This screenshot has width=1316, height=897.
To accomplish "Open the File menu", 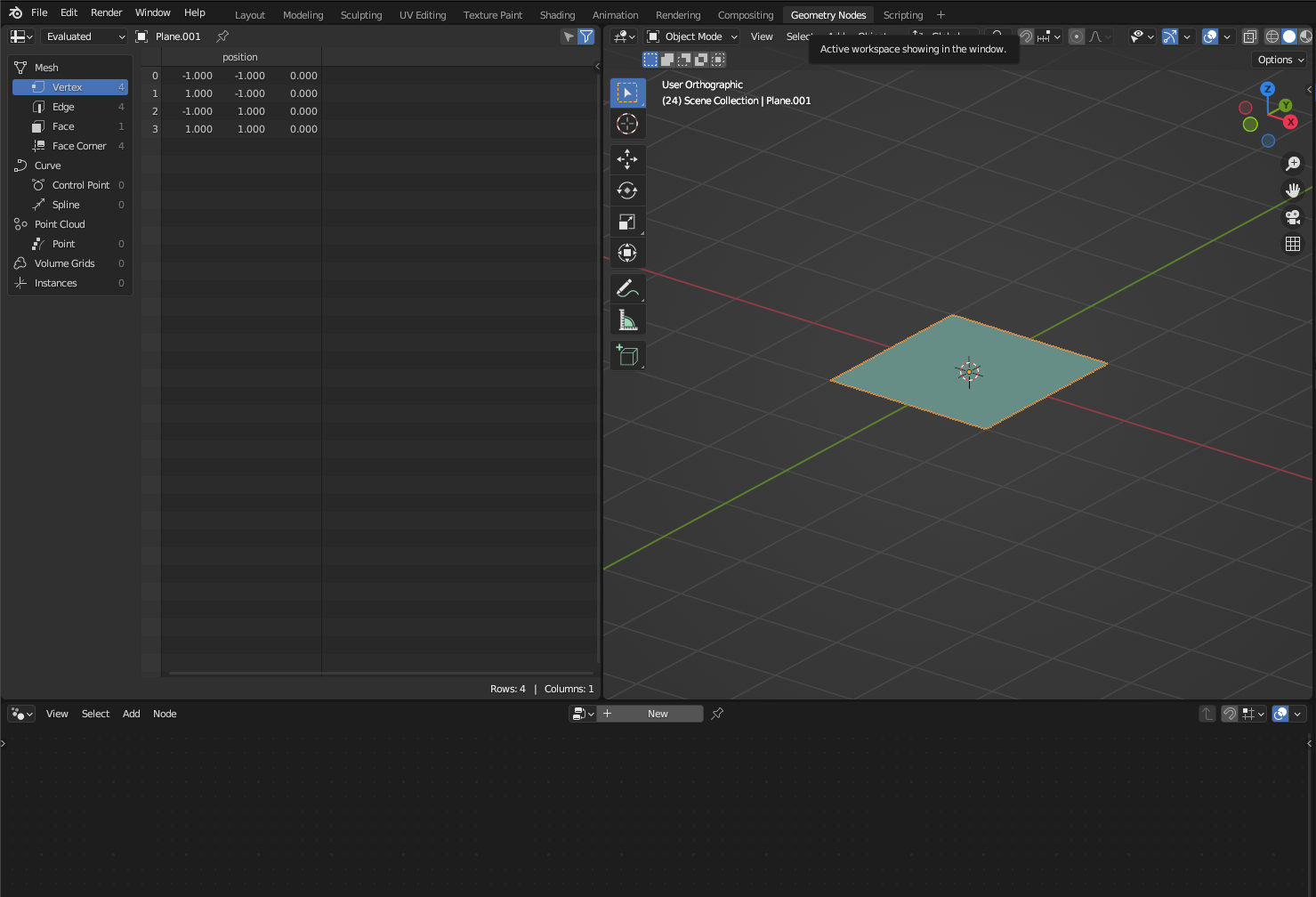I will click(x=39, y=12).
